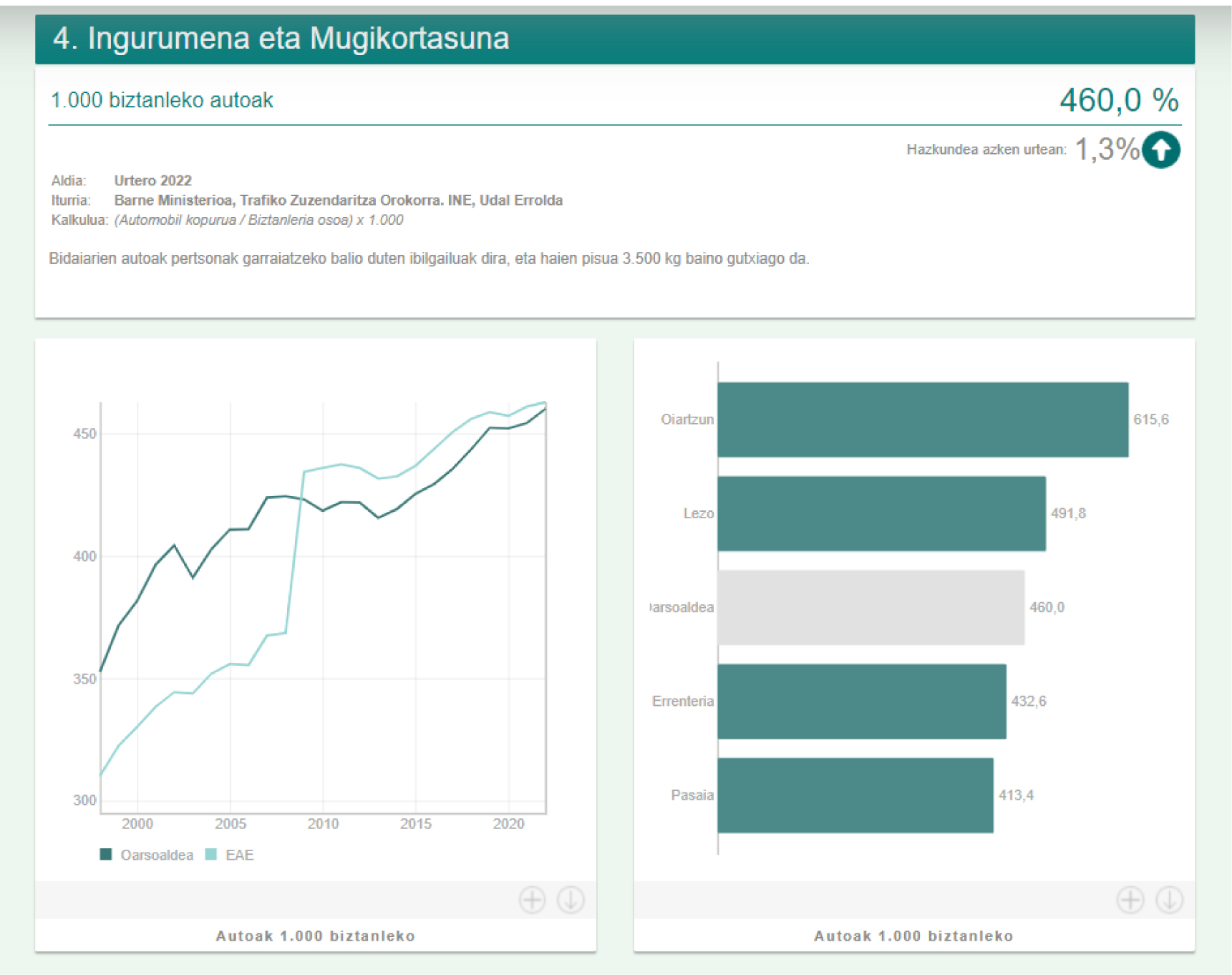
Task: Click the '4. Ingurumena eta Mugikortasuna' header
Action: 281,39
